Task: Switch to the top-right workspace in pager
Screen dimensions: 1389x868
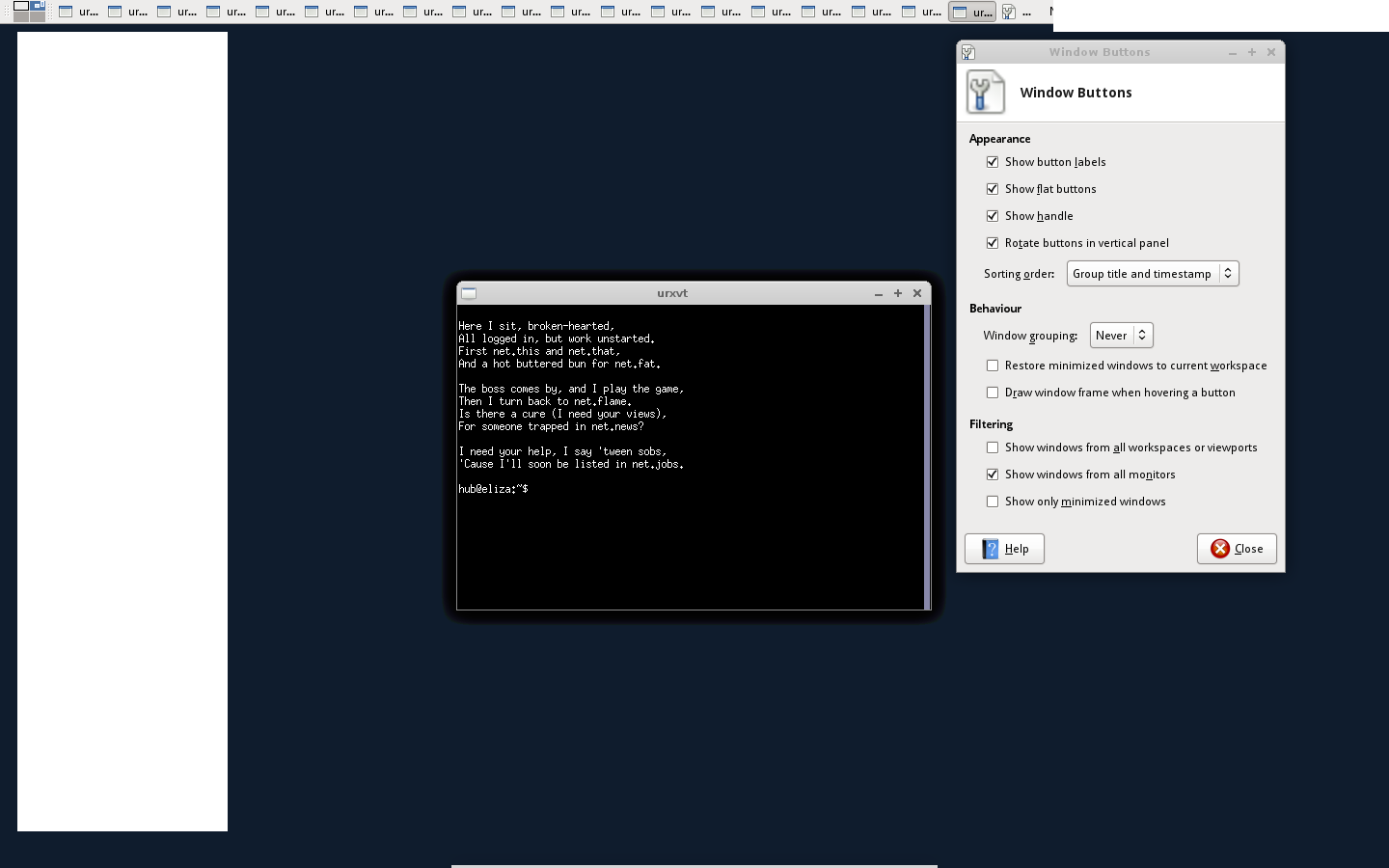Action: pos(38,6)
